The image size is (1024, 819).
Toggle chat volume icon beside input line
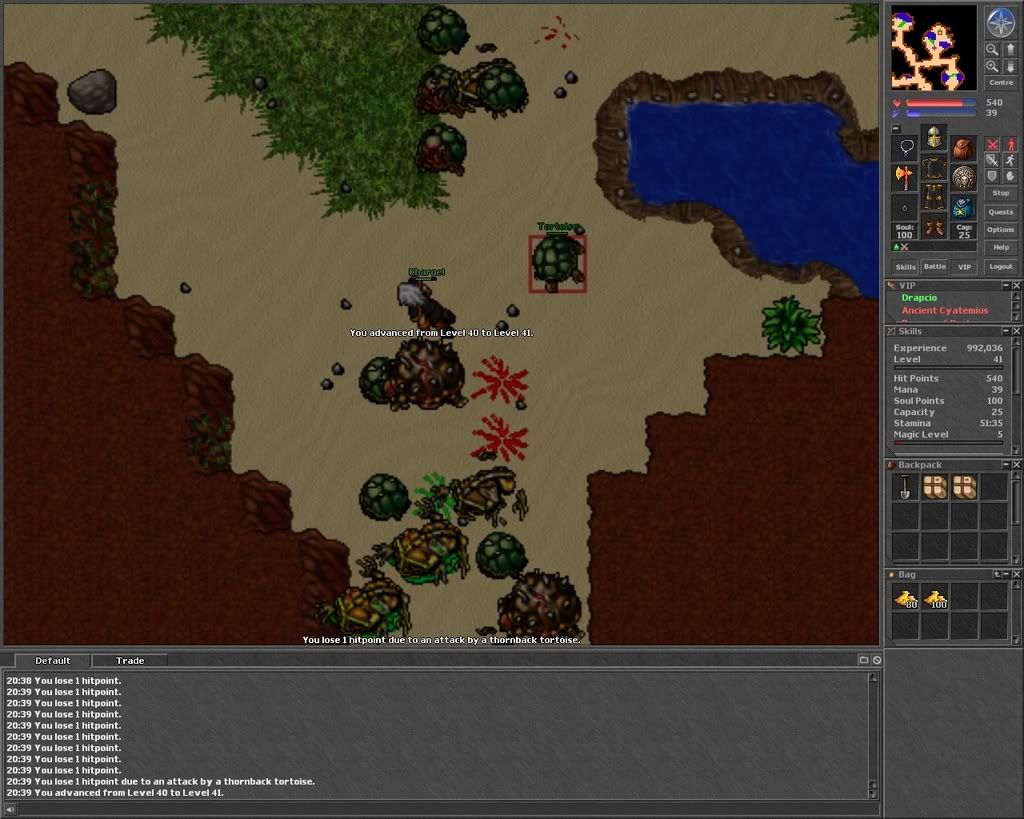[10, 810]
